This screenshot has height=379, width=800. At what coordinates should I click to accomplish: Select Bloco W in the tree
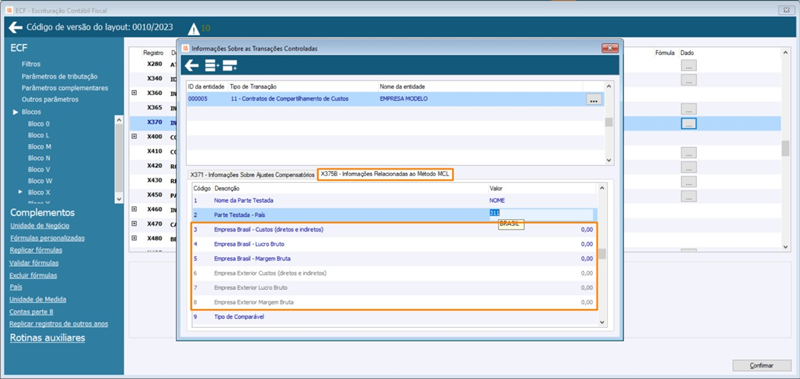(x=40, y=181)
